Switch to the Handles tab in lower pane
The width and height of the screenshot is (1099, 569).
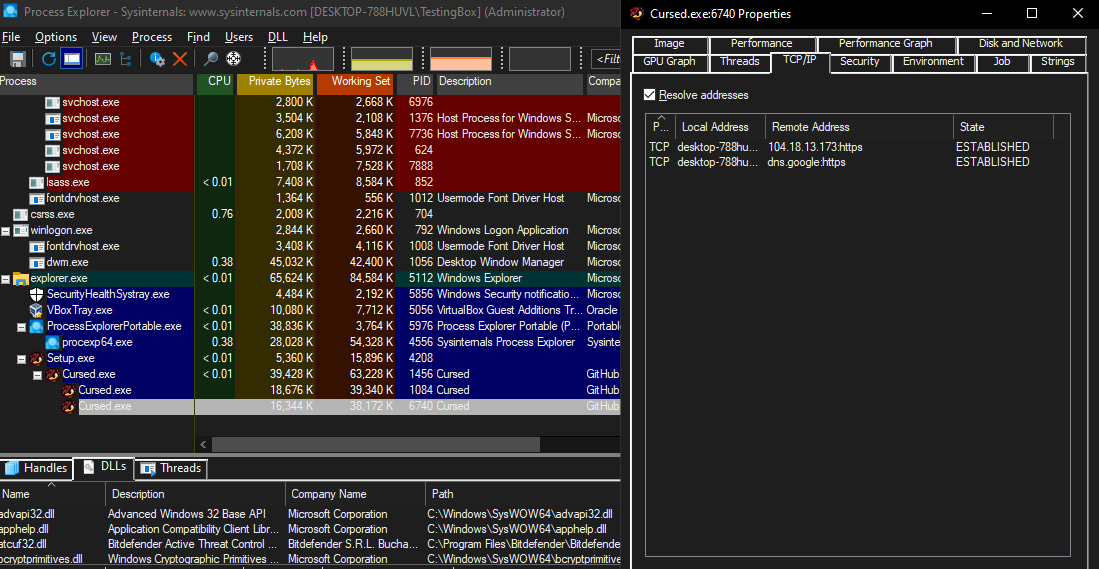click(36, 468)
